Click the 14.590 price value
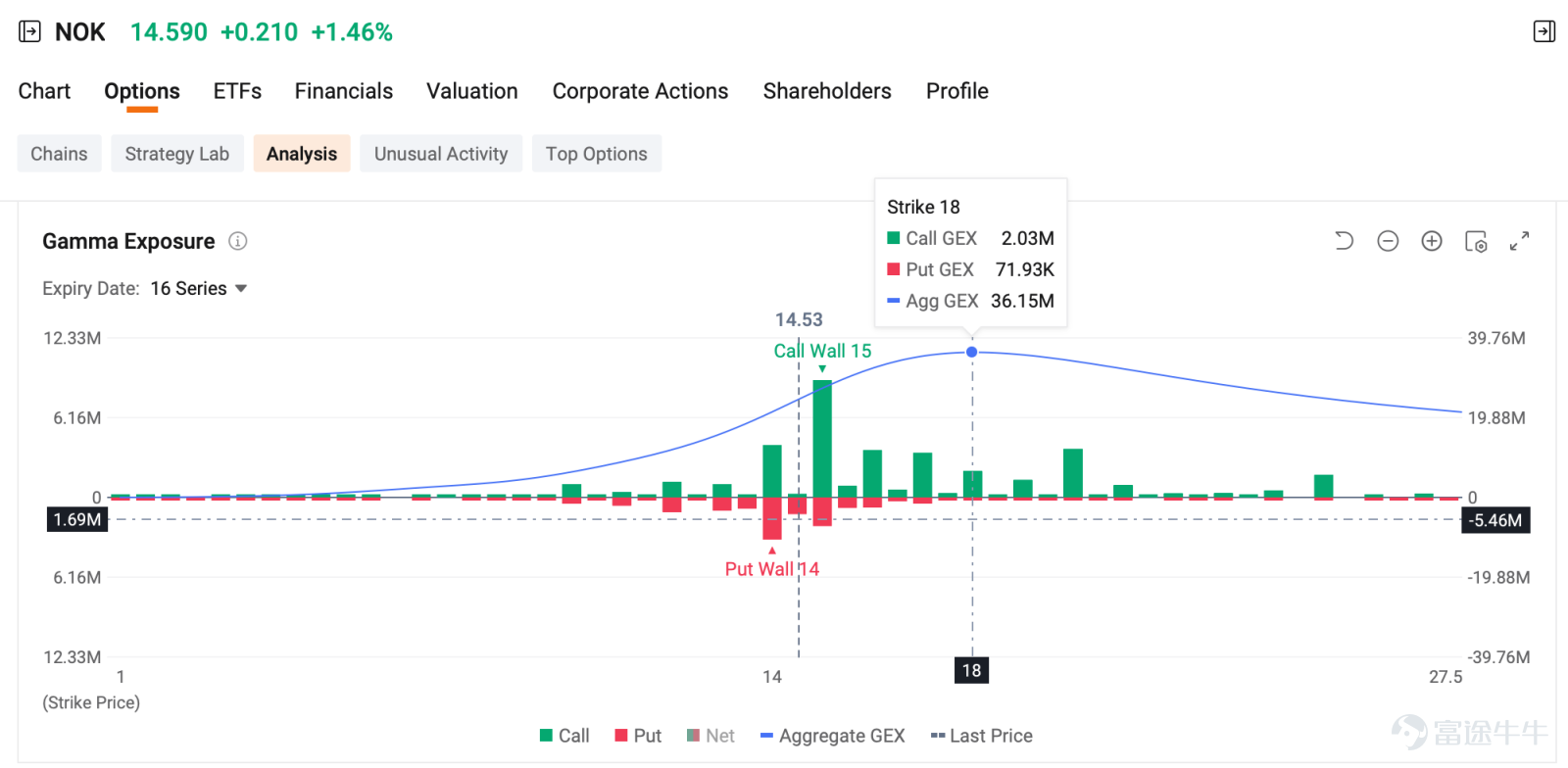Viewport: 1568px width, 768px height. (169, 32)
